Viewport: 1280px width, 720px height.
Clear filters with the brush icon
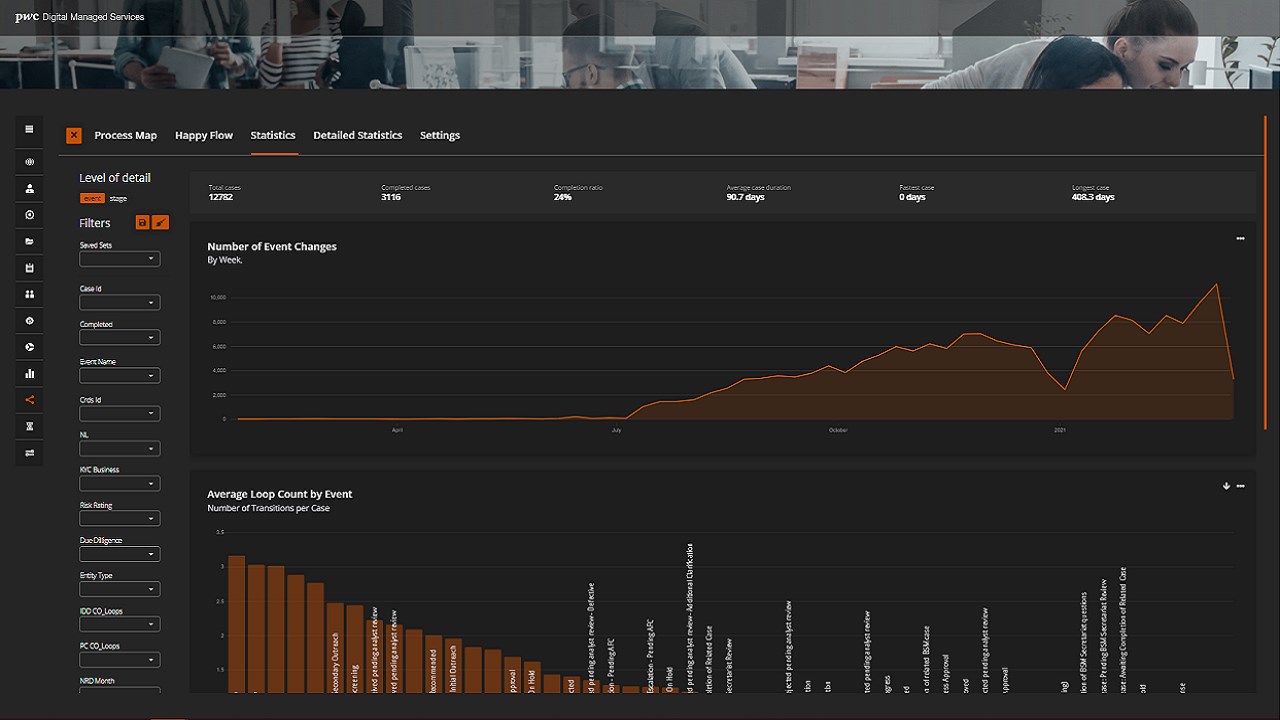pyautogui.click(x=162, y=222)
